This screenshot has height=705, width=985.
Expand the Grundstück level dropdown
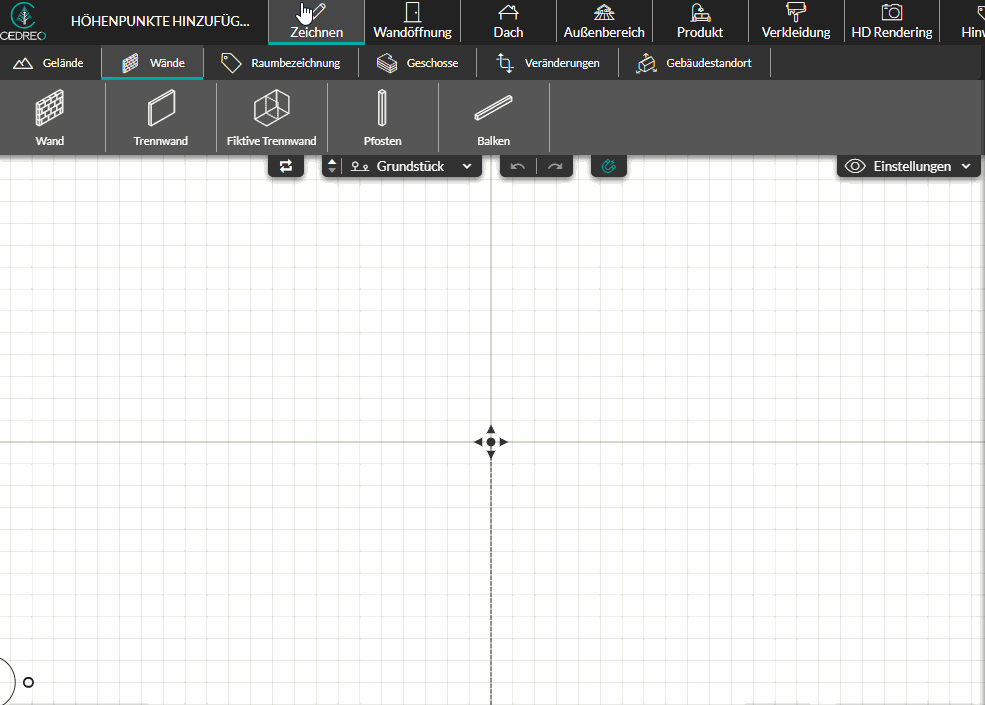[x=411, y=166]
